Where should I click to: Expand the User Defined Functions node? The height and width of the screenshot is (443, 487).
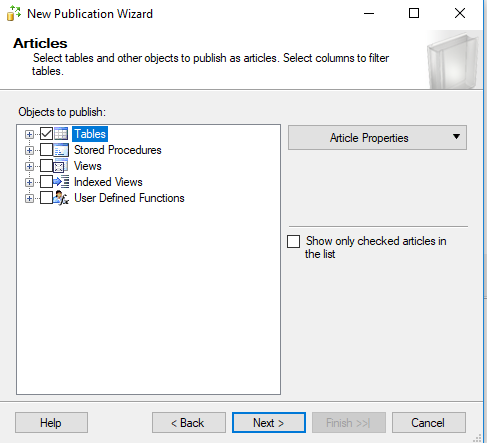tap(29, 198)
